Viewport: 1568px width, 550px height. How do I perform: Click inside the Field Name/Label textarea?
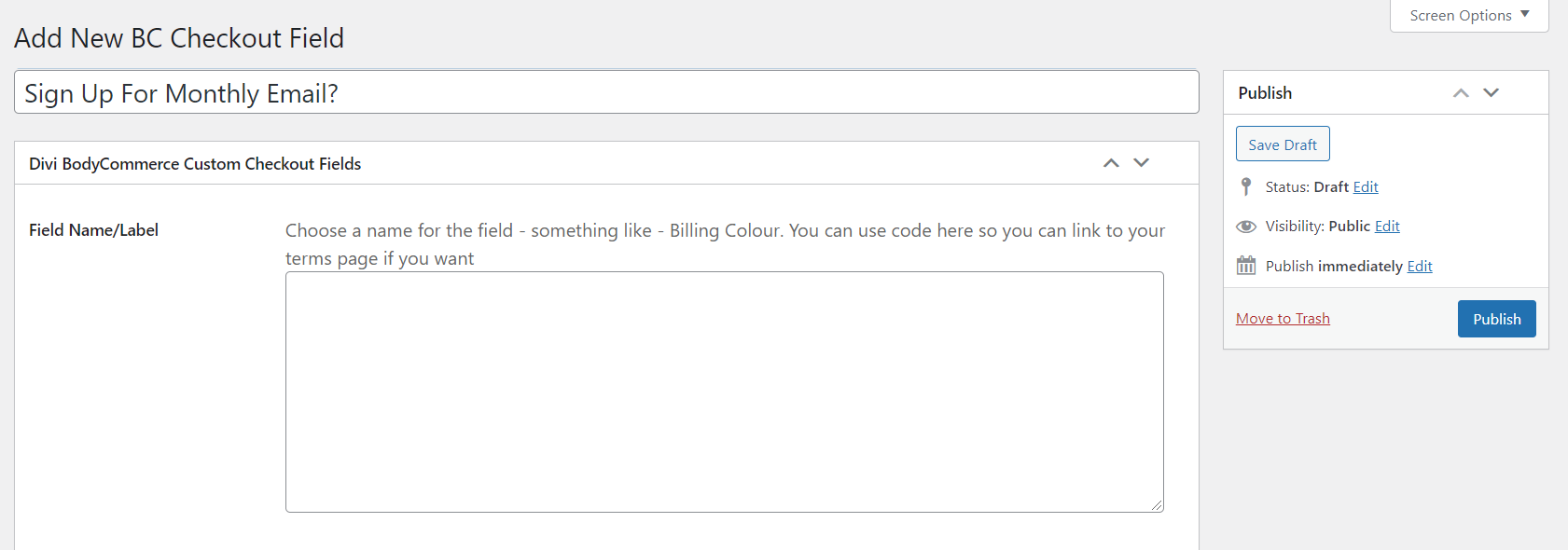pyautogui.click(x=724, y=392)
